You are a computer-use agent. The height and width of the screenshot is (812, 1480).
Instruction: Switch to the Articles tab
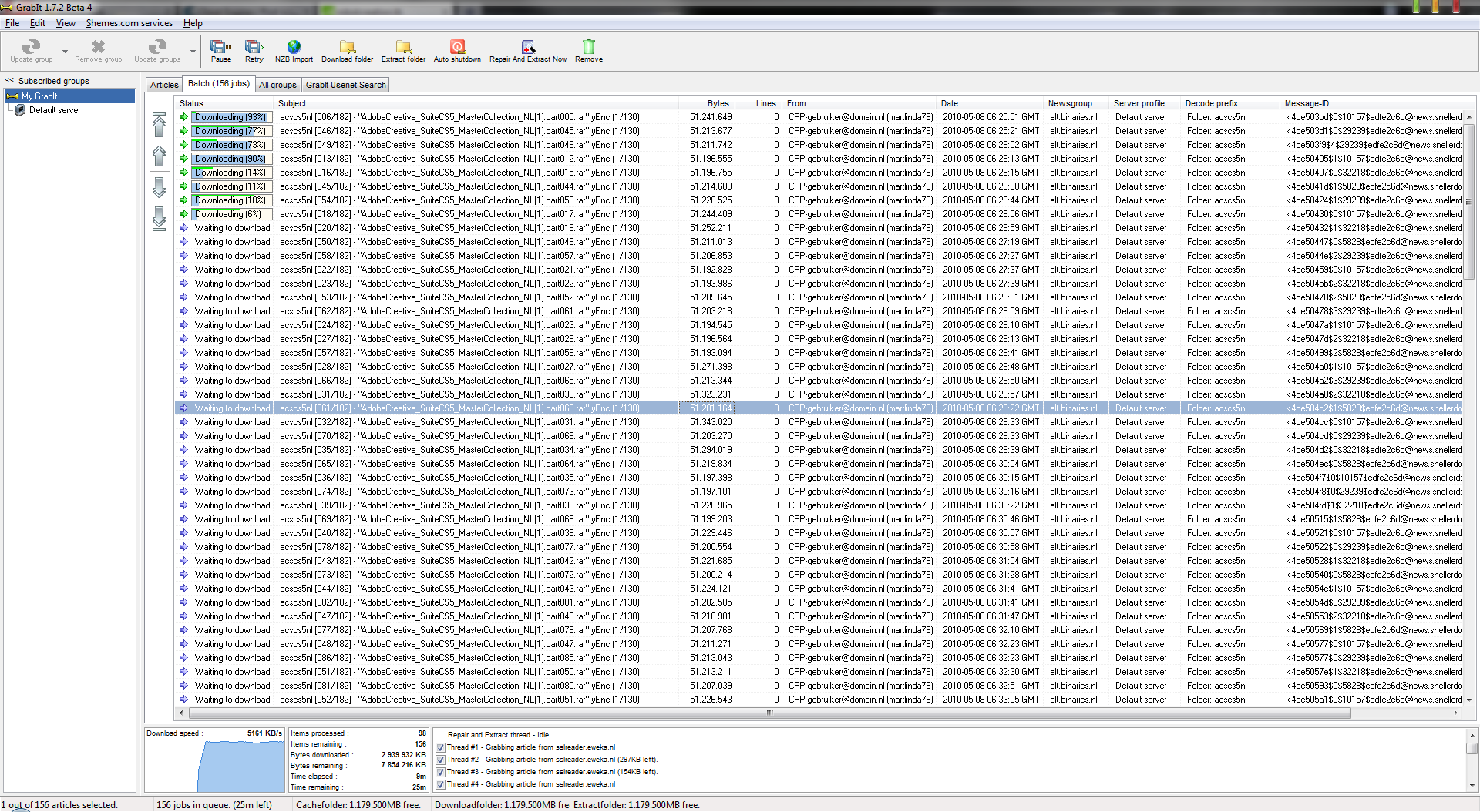(164, 85)
